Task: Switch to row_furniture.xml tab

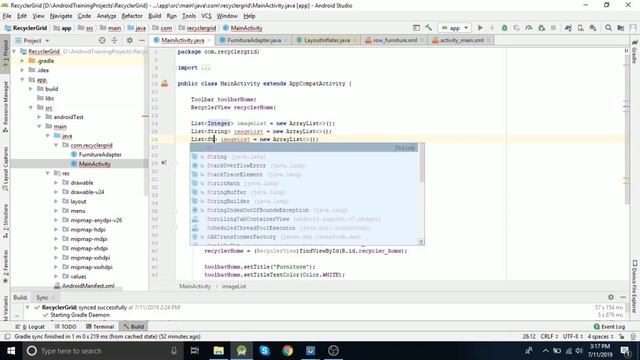Action: pos(394,40)
